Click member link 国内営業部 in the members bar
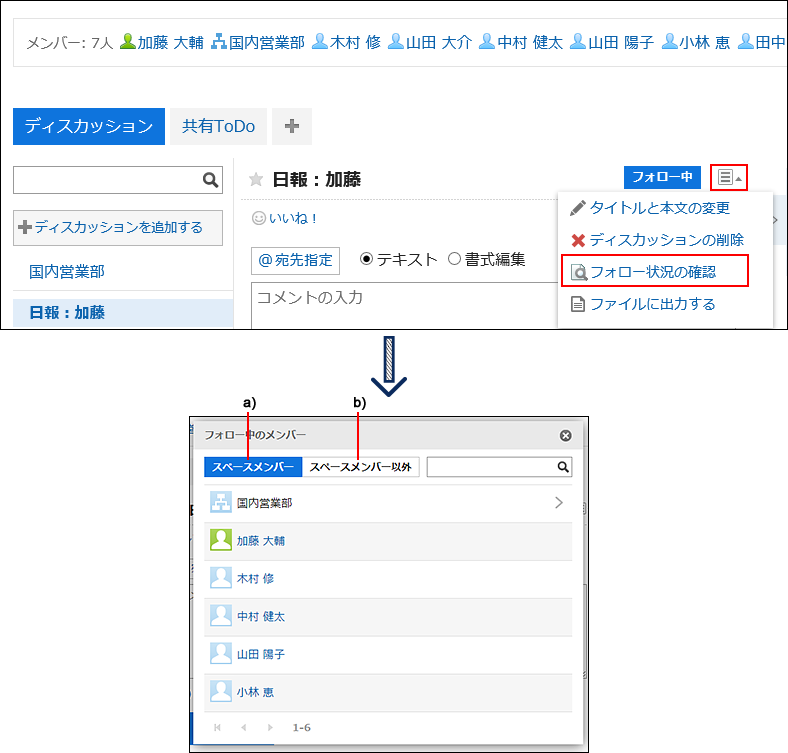This screenshot has width=788, height=753. (x=266, y=42)
